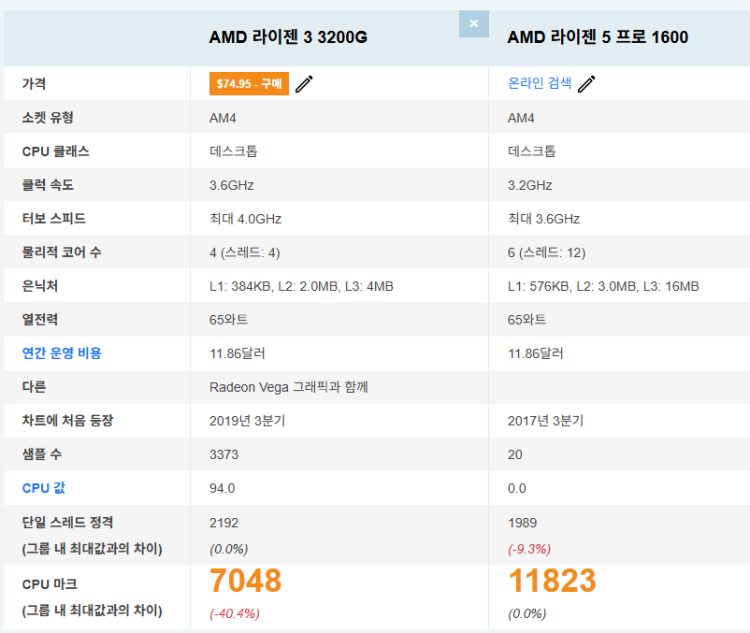Click the $74.95 buy button for Ryzen 3 3200G
This screenshot has width=750, height=633.
coord(249,84)
